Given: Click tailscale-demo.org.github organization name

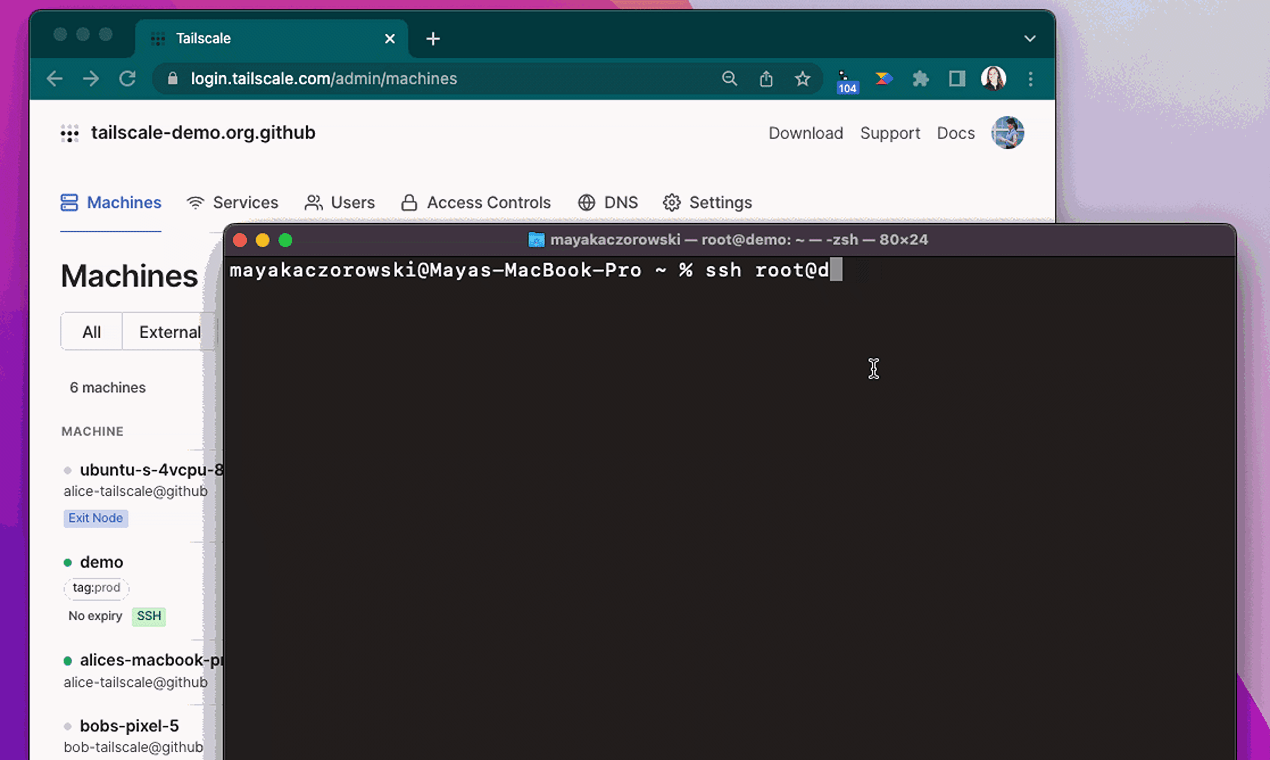Looking at the screenshot, I should click(x=203, y=133).
